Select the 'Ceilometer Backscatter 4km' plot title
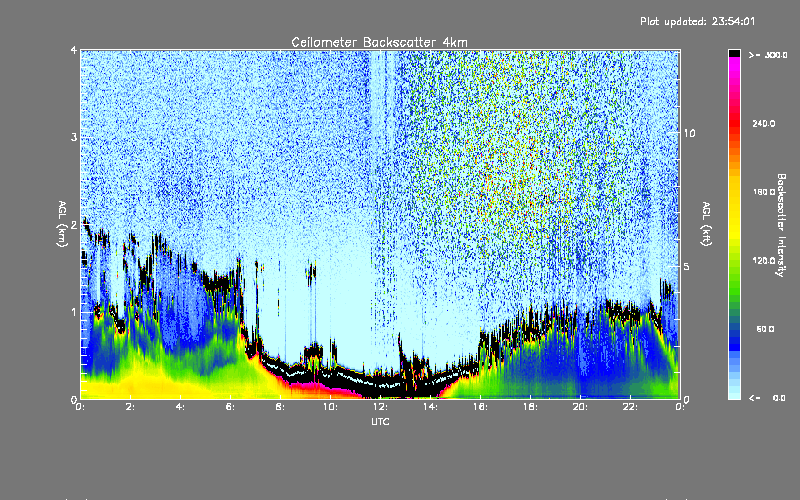Screen dimensions: 800x500 click(379, 42)
